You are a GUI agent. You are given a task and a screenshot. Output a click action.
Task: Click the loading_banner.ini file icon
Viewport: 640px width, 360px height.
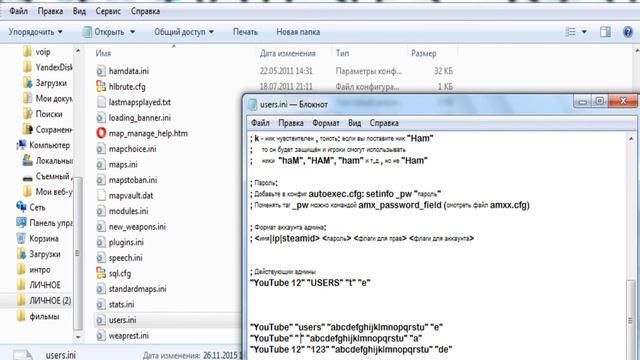tap(101, 118)
